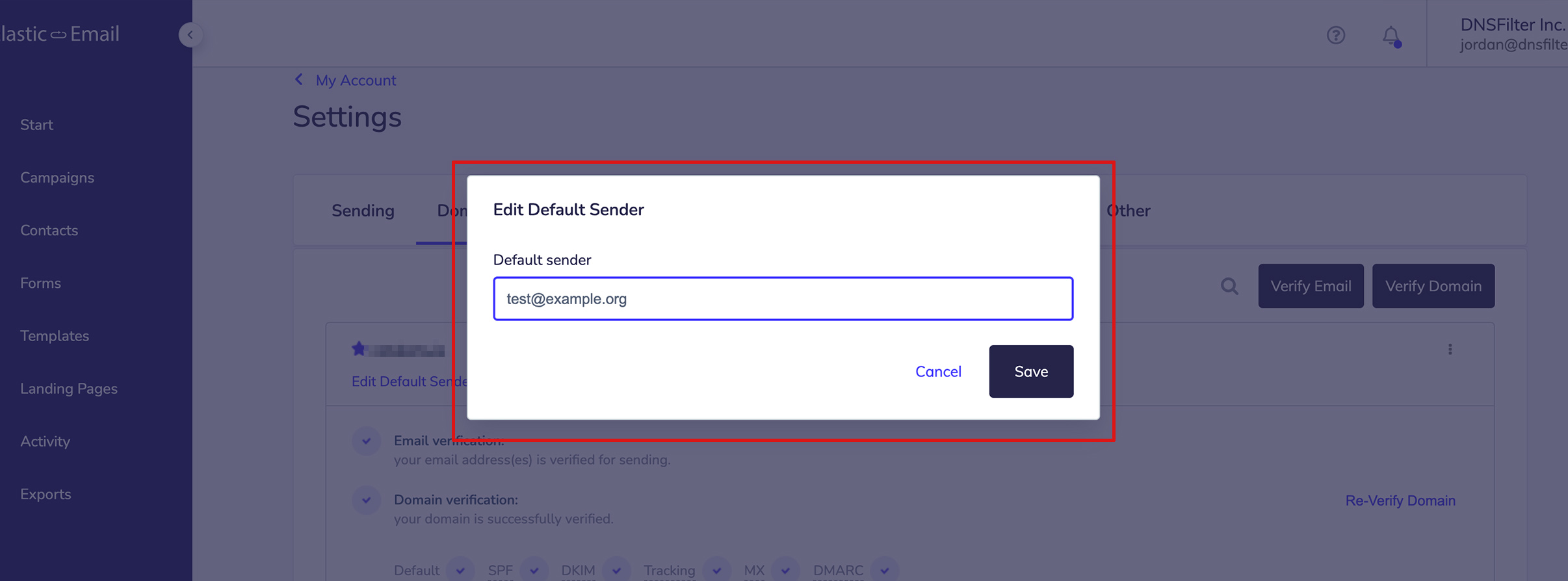
Task: Click the DKIM record label
Action: (578, 571)
